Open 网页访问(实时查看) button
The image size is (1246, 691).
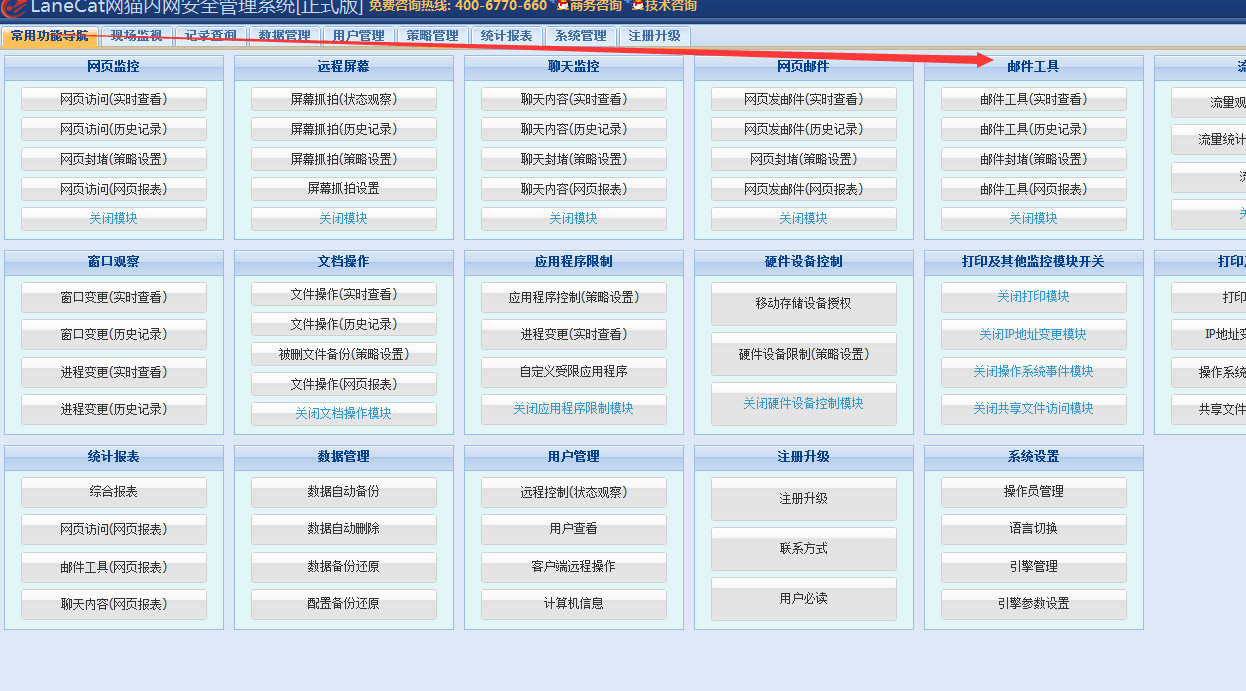point(113,100)
